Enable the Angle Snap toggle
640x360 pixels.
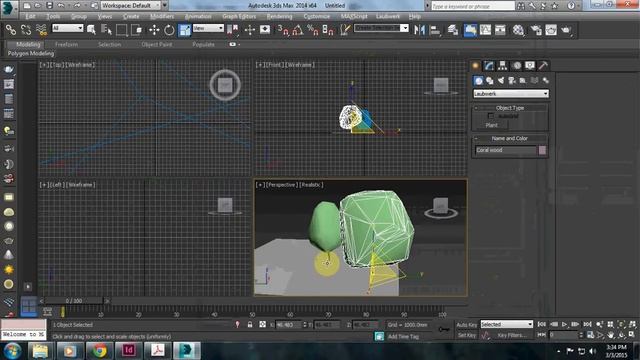pos(298,30)
